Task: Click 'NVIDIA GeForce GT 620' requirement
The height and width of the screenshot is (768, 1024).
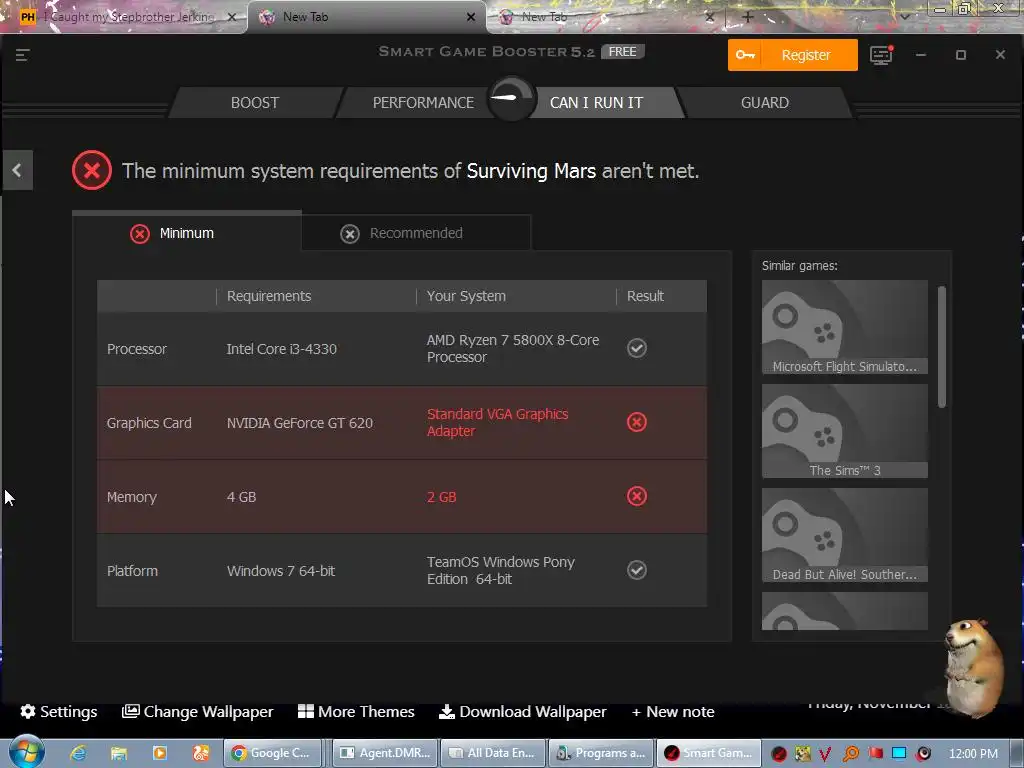Action: 300,423
